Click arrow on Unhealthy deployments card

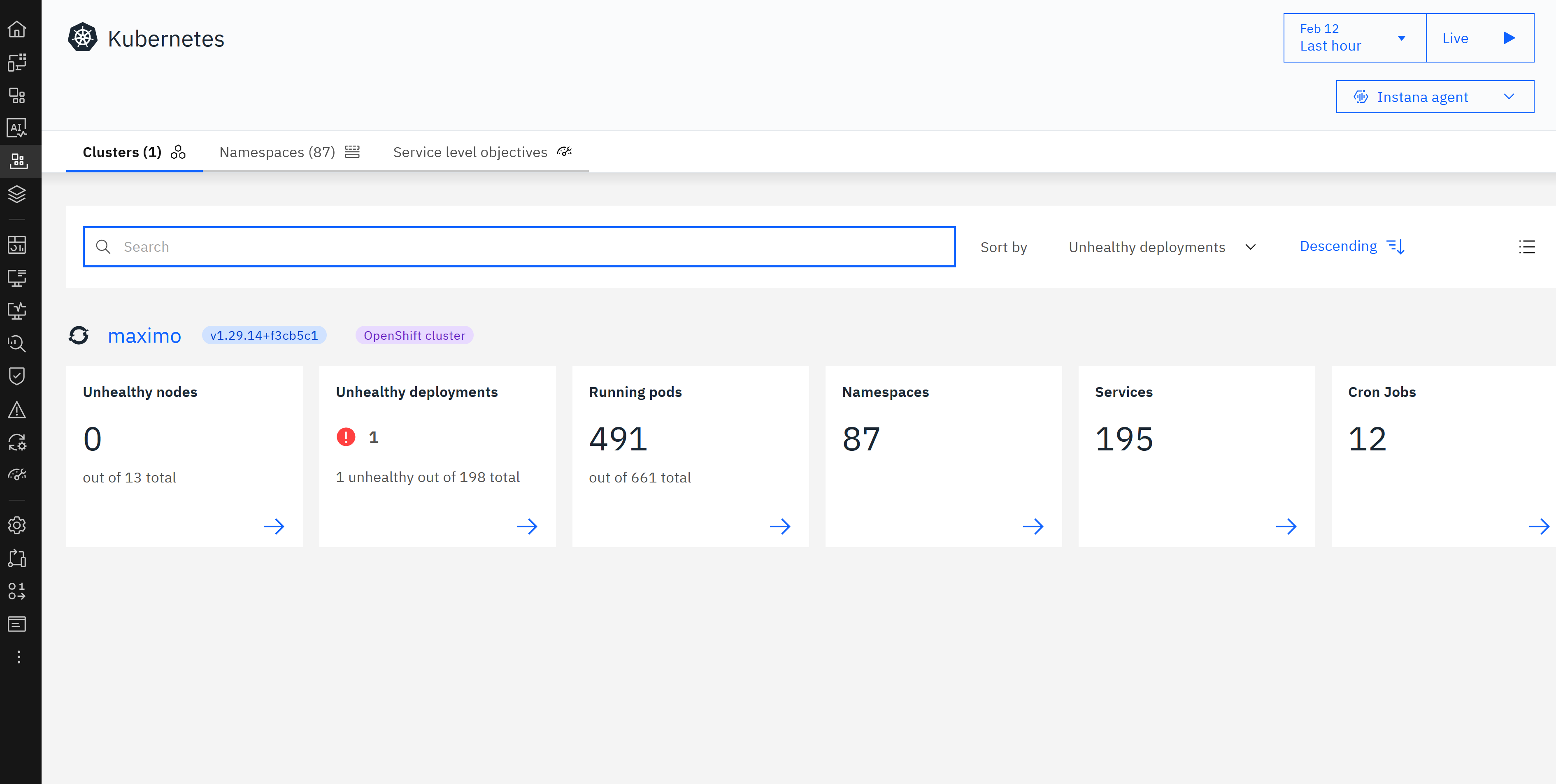click(x=527, y=526)
